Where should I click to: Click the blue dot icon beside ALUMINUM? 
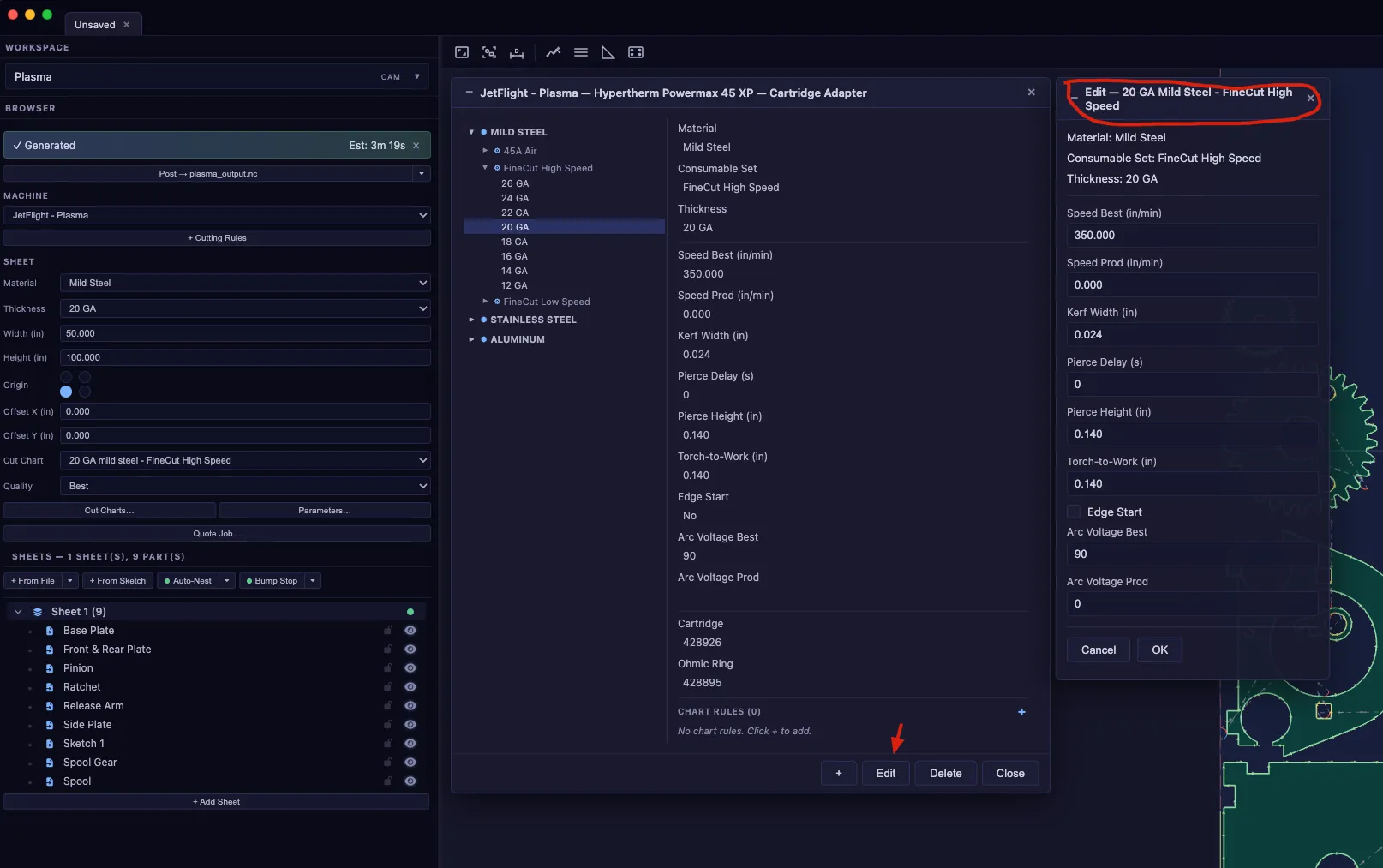[x=484, y=339]
